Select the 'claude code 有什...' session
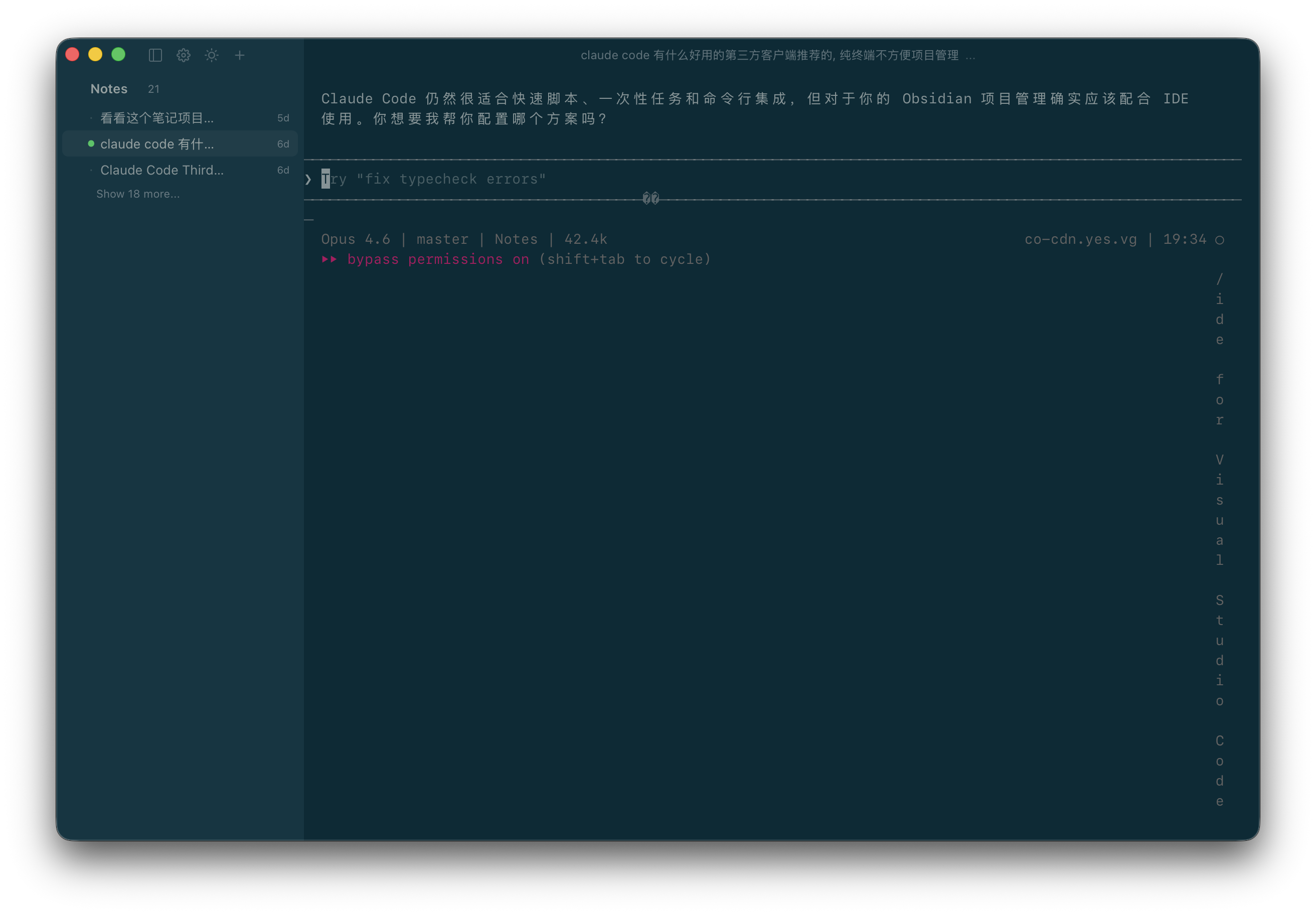1316x915 pixels. (180, 144)
